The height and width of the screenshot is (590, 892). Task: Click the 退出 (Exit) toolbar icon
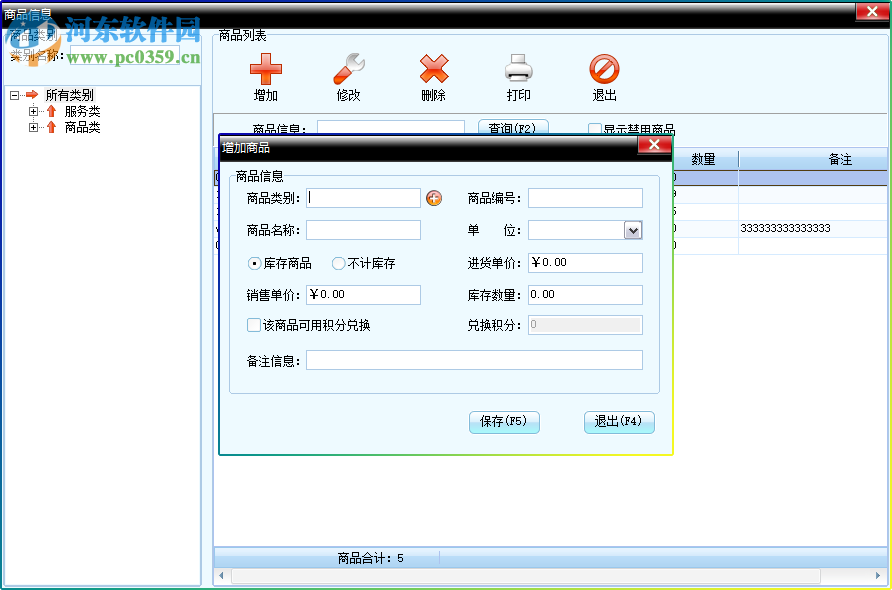point(604,70)
